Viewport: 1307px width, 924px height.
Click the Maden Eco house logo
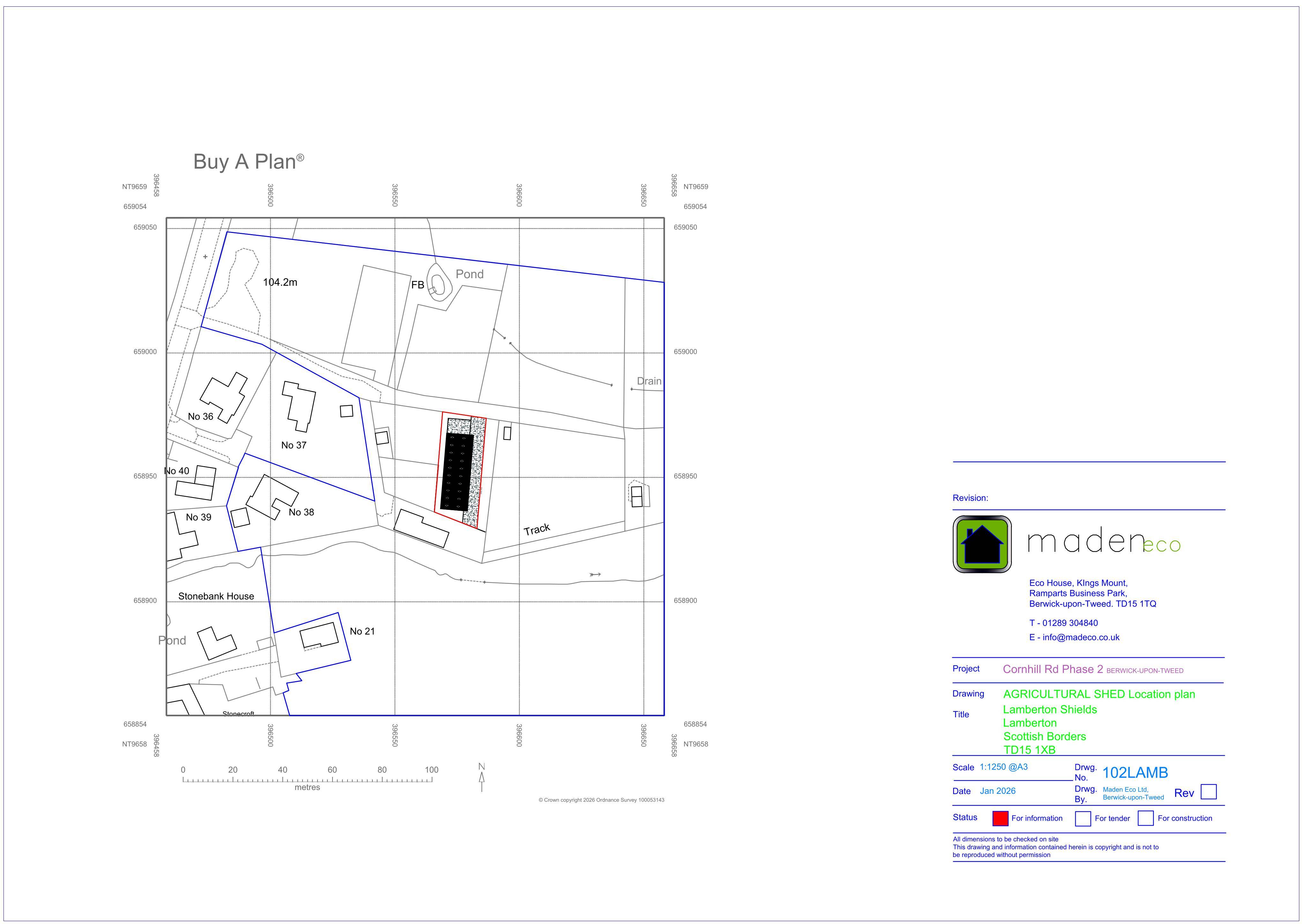982,544
